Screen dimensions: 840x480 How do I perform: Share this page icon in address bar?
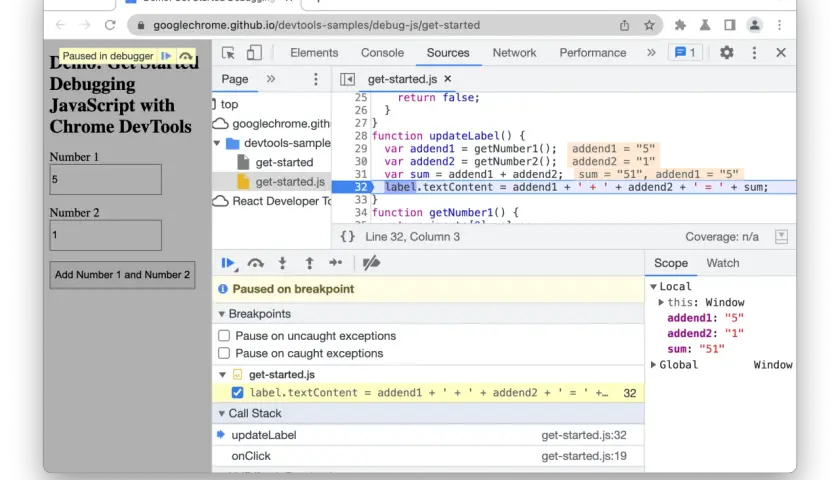pos(624,25)
